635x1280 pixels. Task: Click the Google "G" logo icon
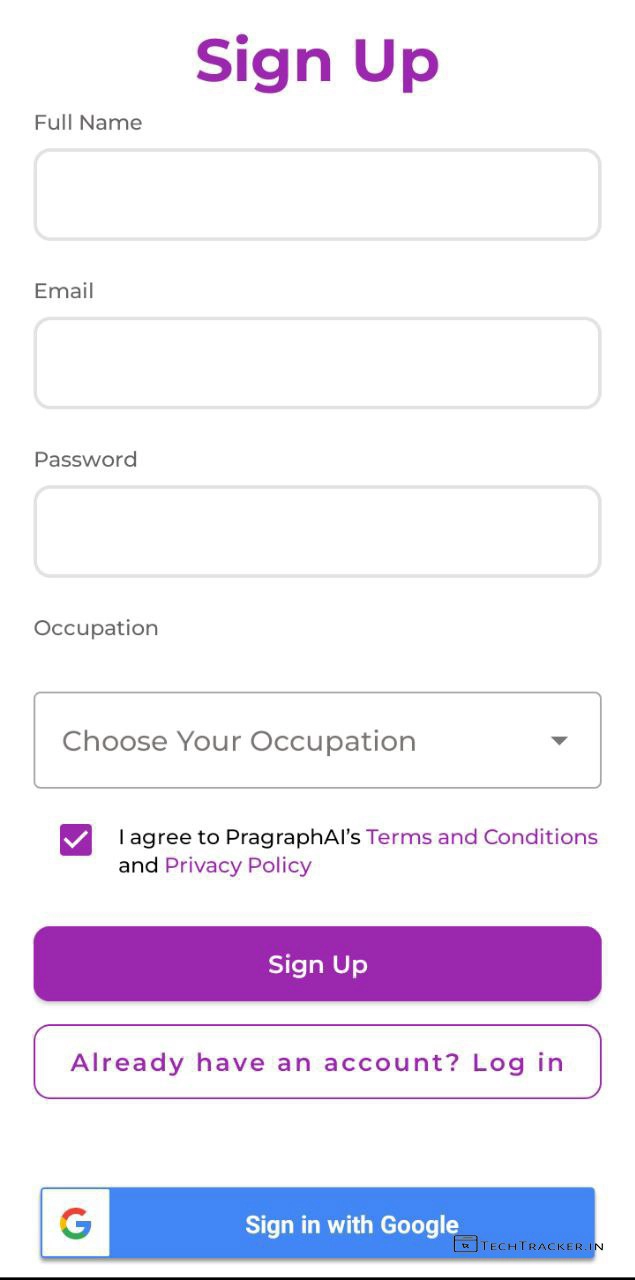(75, 1223)
